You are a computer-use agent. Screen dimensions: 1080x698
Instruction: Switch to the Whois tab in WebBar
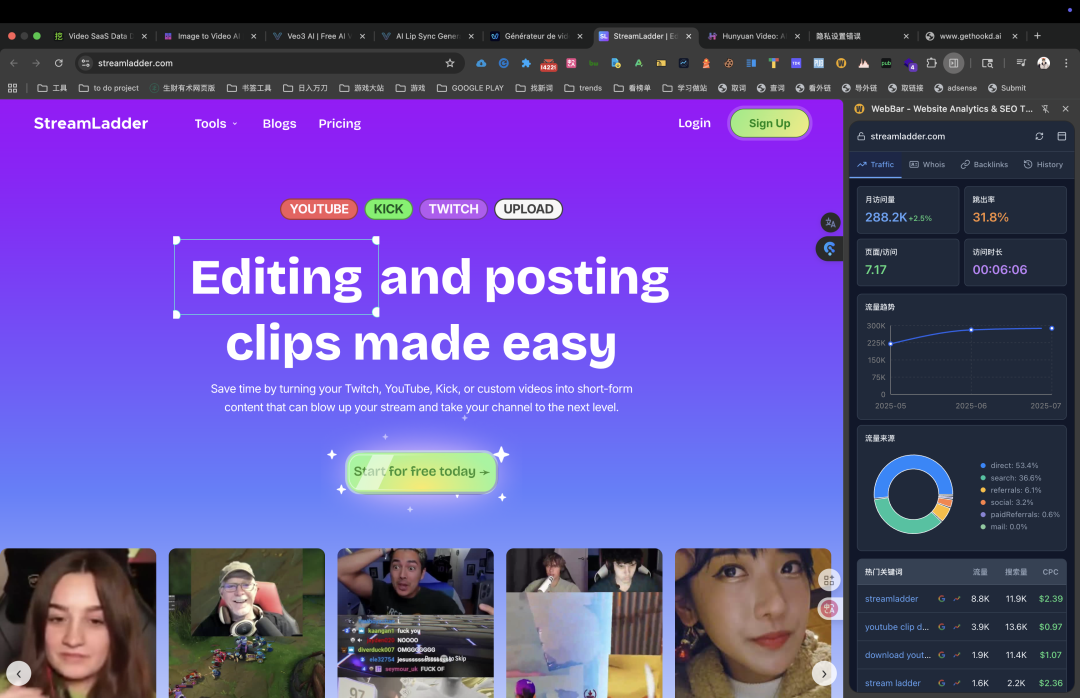click(x=927, y=165)
